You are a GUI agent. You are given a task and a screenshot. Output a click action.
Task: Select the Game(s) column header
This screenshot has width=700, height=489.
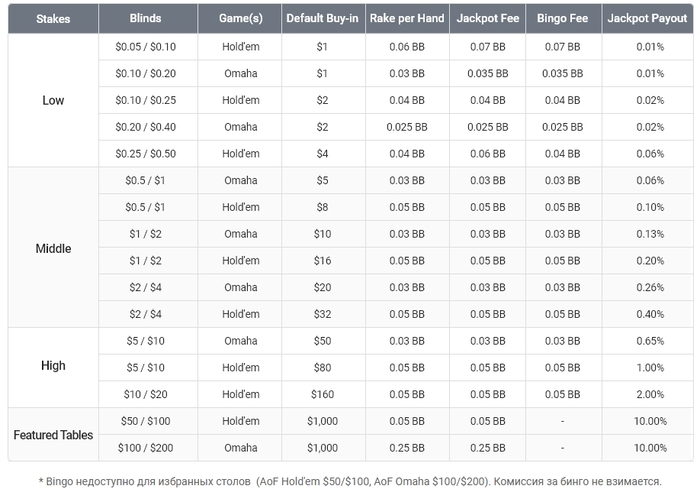[239, 19]
